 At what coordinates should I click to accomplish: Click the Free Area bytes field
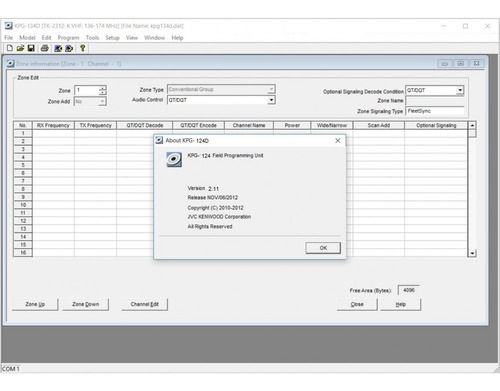(409, 290)
